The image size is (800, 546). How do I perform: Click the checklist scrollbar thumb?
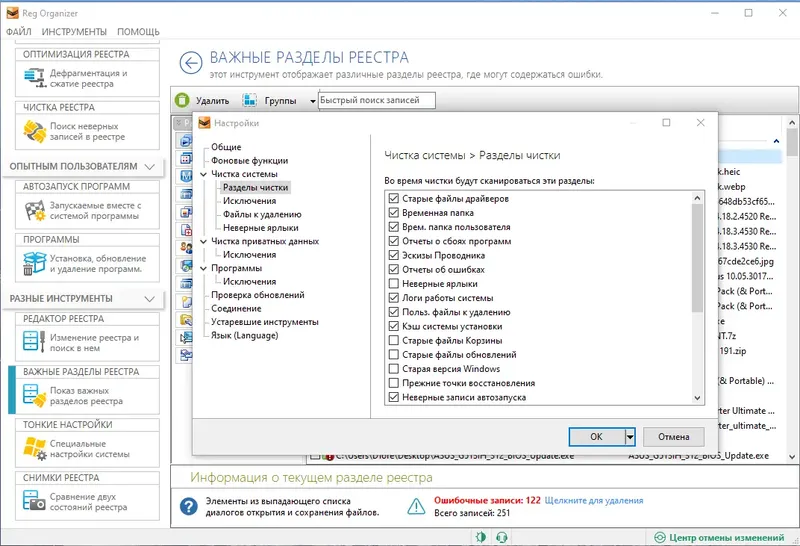(x=697, y=258)
